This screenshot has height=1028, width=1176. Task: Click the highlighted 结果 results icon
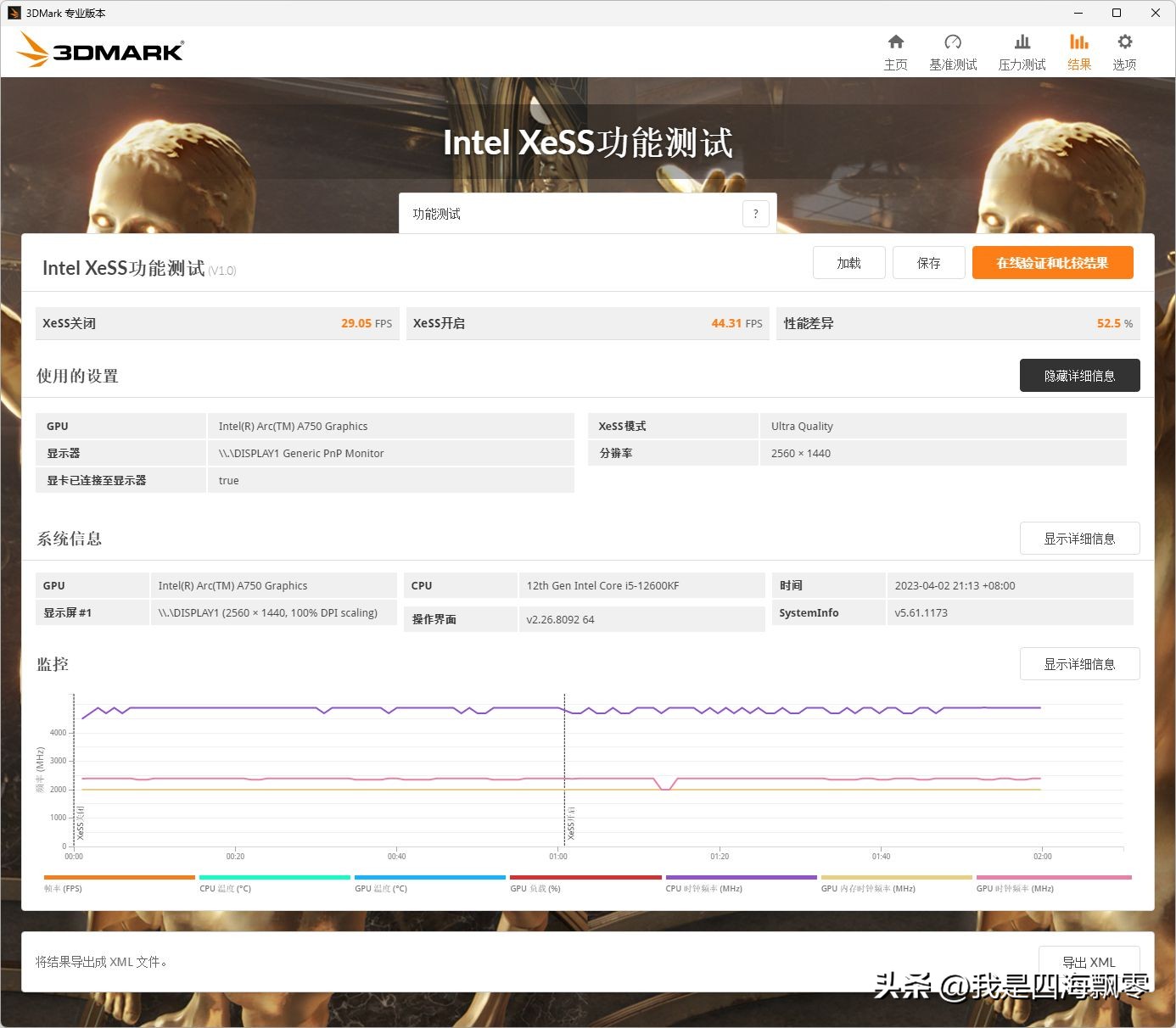[x=1078, y=49]
